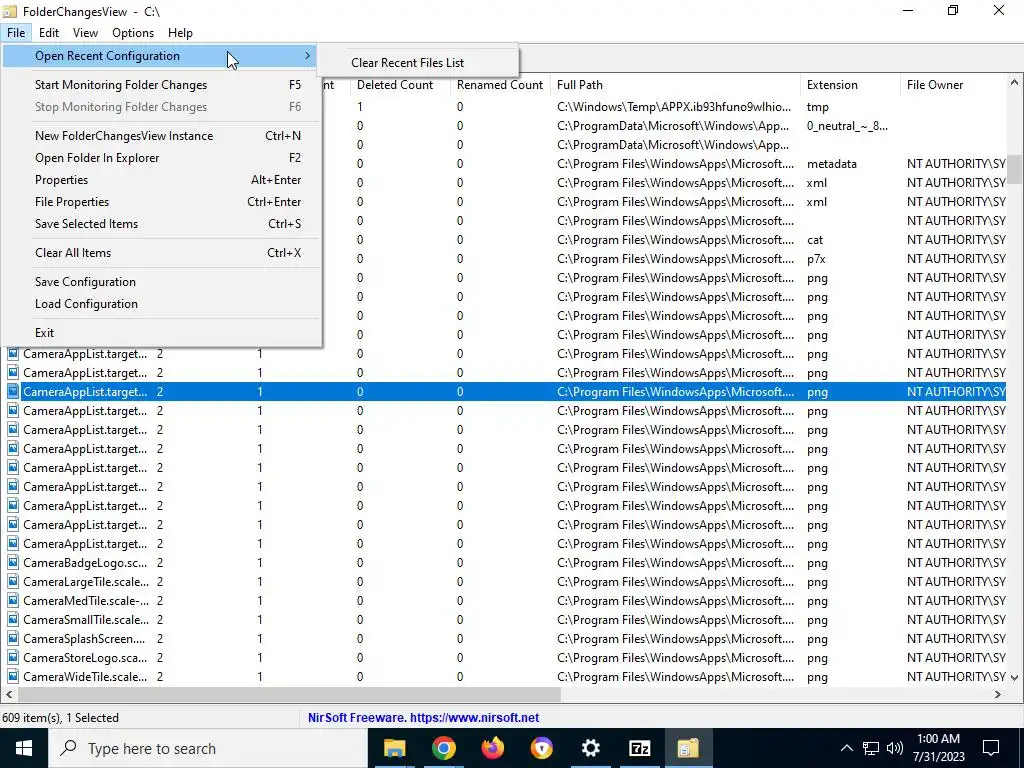Open 7-Zip from the taskbar
This screenshot has height=768, width=1024.
click(639, 748)
